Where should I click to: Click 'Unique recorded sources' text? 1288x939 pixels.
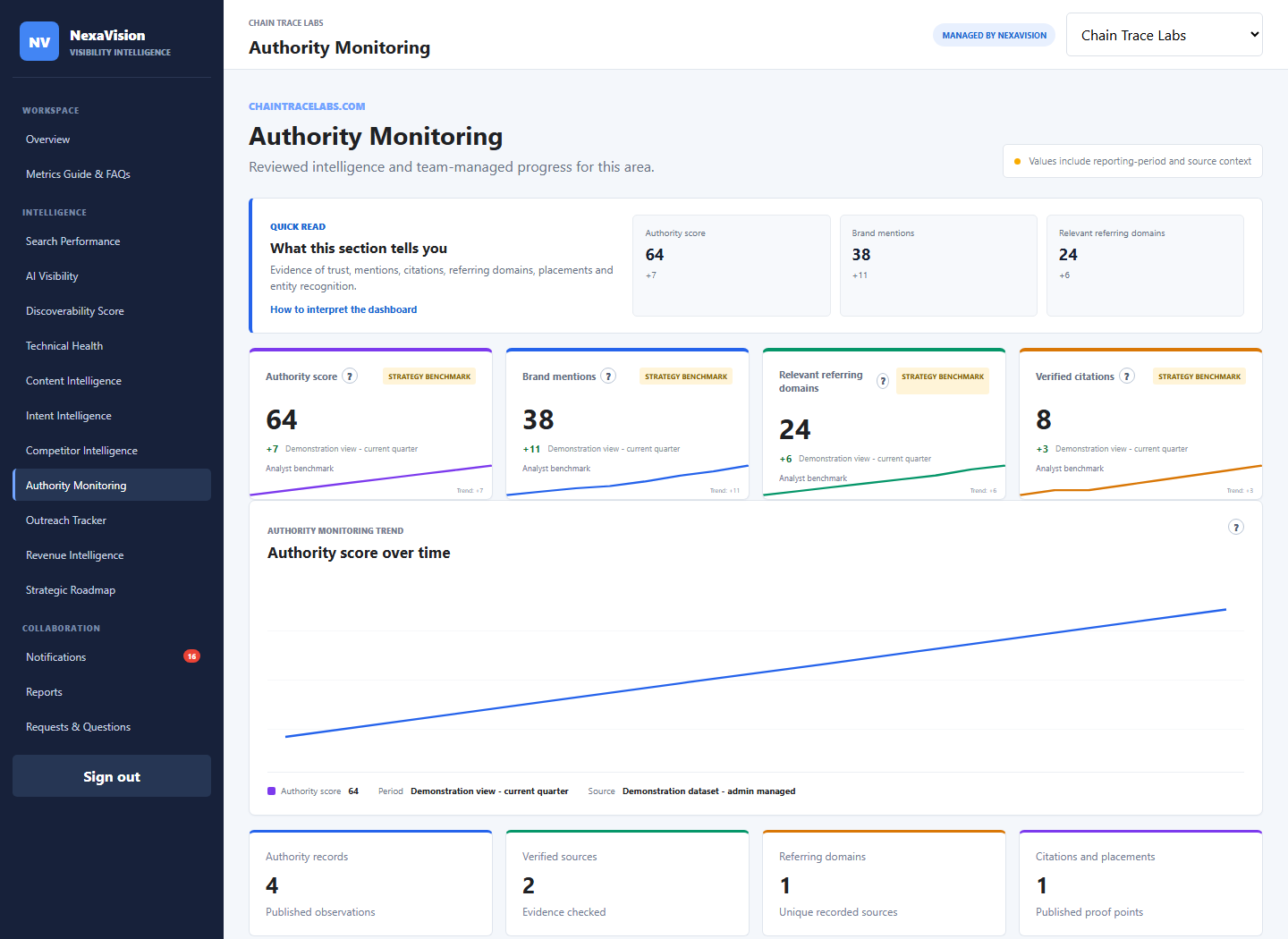(838, 912)
